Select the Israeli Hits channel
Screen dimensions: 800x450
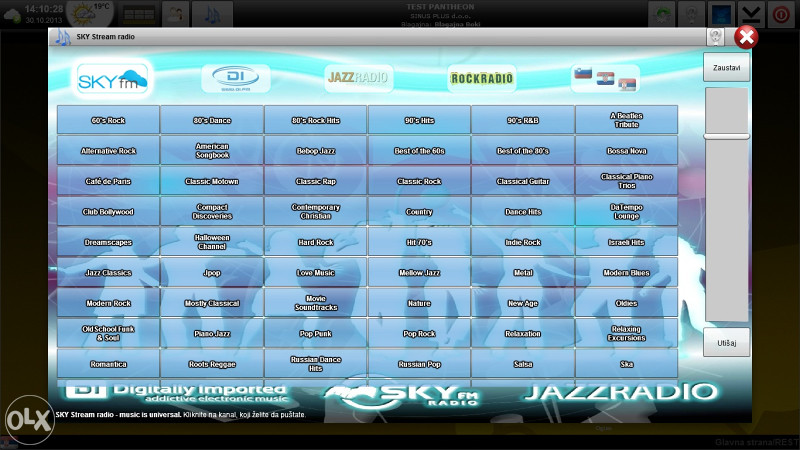click(x=626, y=242)
